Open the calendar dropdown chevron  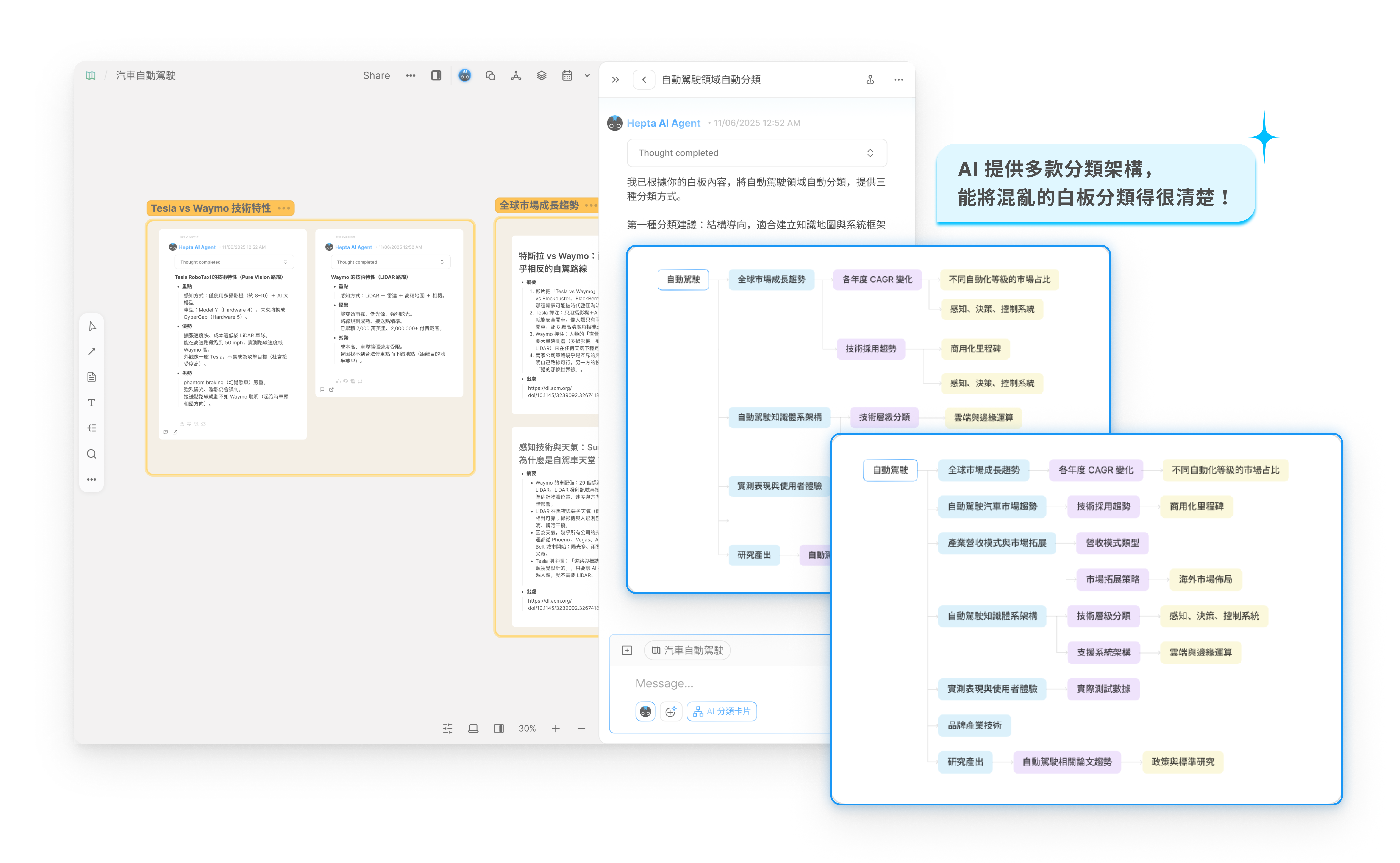[587, 75]
